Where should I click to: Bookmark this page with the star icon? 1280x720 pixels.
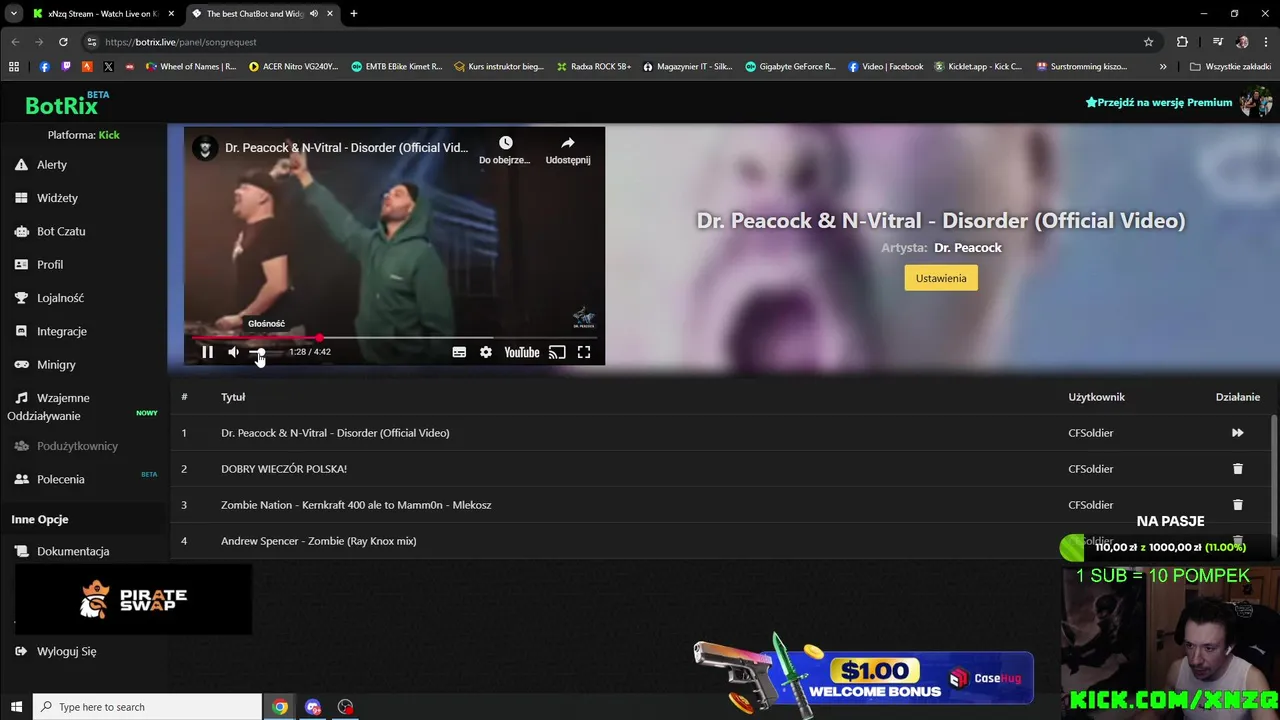tap(1148, 42)
